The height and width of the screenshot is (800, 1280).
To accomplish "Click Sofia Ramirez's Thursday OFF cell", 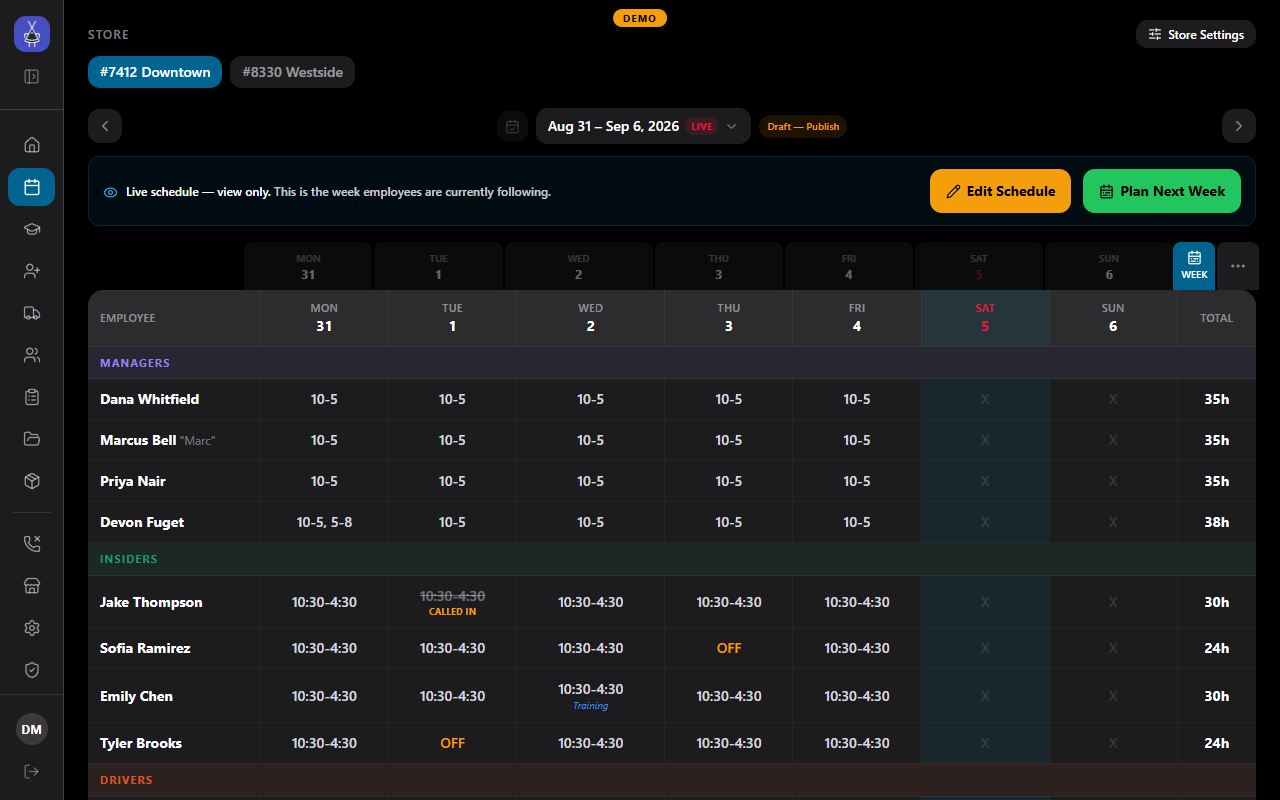I will [729, 648].
